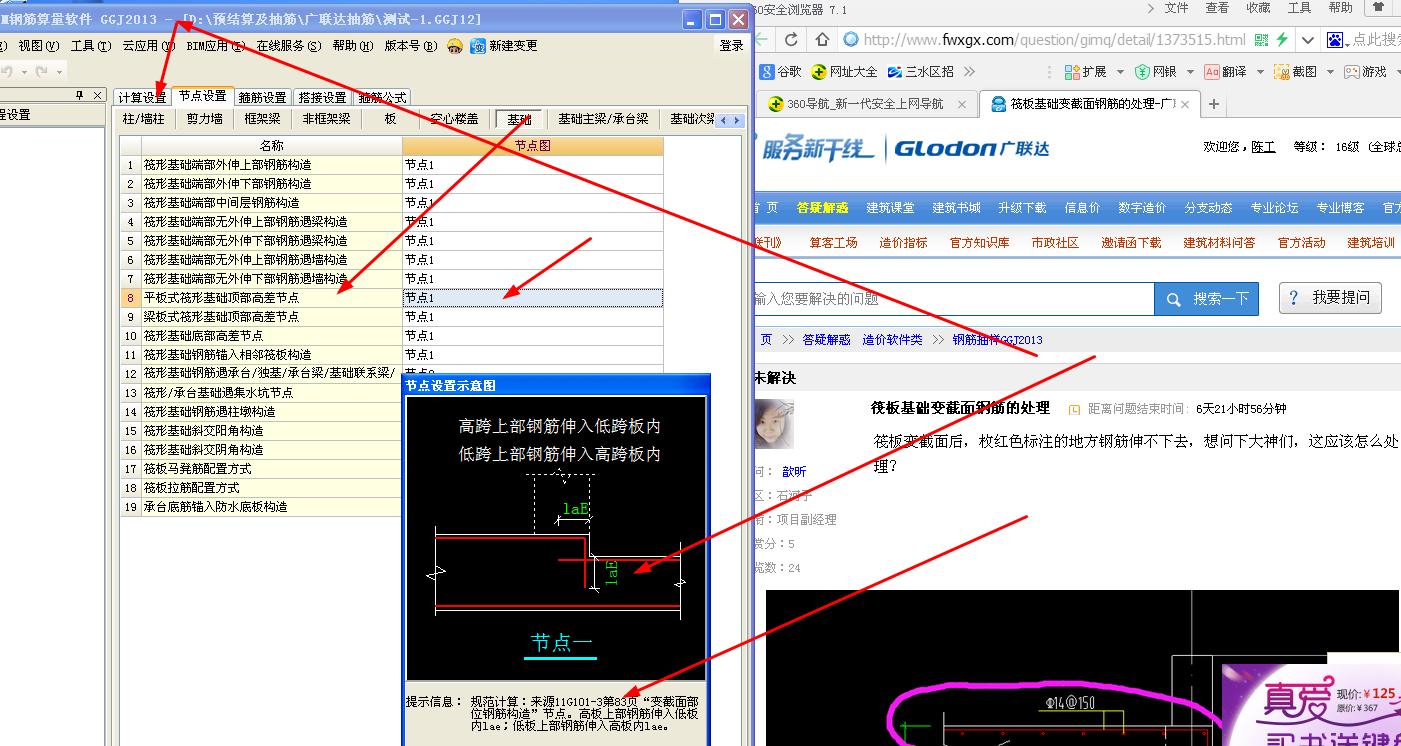Click the redo arrow in GGJ toolbar
Viewport: 1401px width, 746px height.
(x=41, y=72)
